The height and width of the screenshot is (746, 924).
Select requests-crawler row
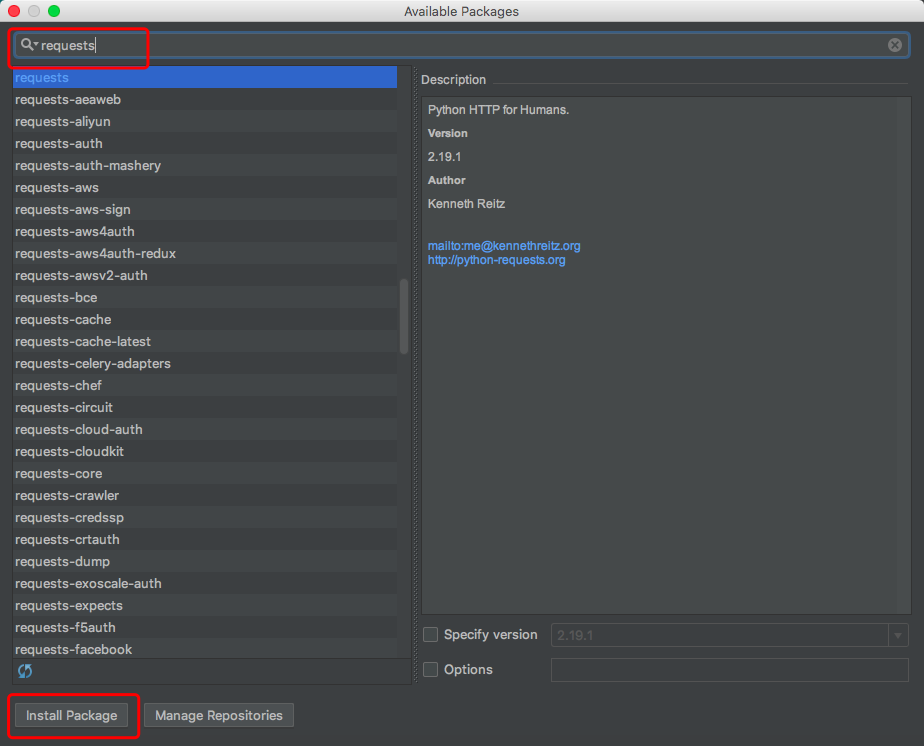pos(204,496)
